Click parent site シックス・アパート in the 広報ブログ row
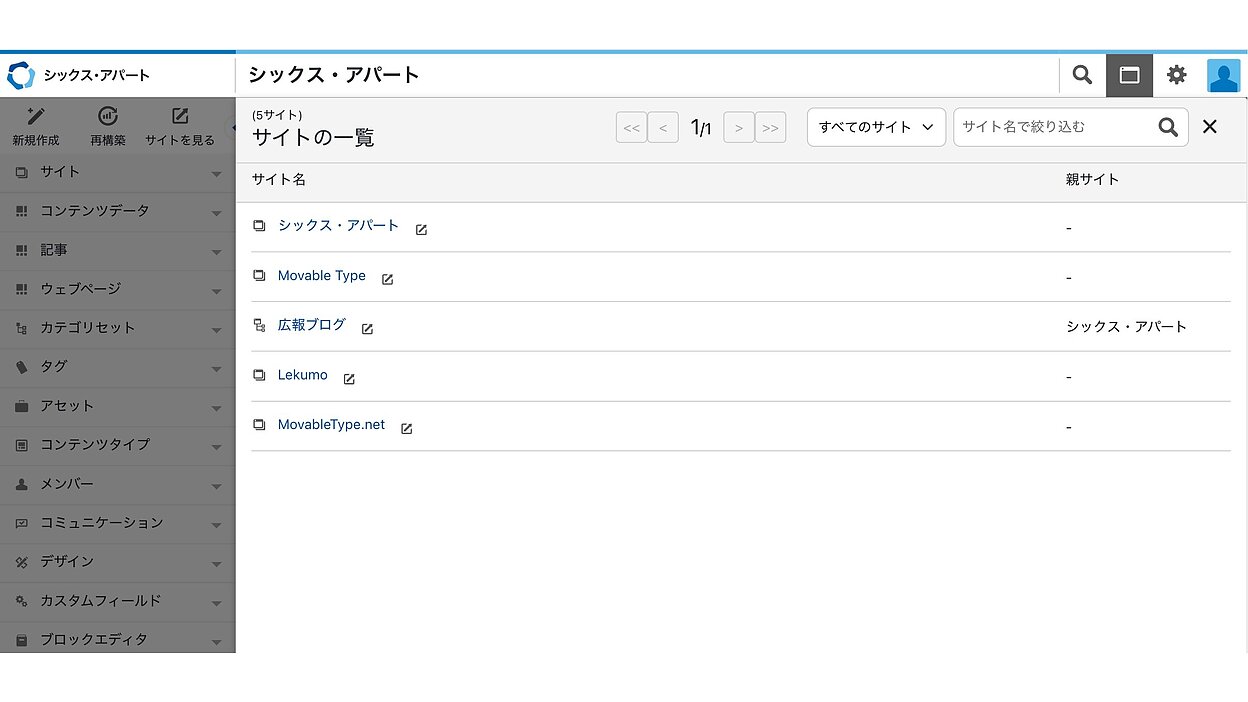The height and width of the screenshot is (702, 1248). click(x=1126, y=327)
